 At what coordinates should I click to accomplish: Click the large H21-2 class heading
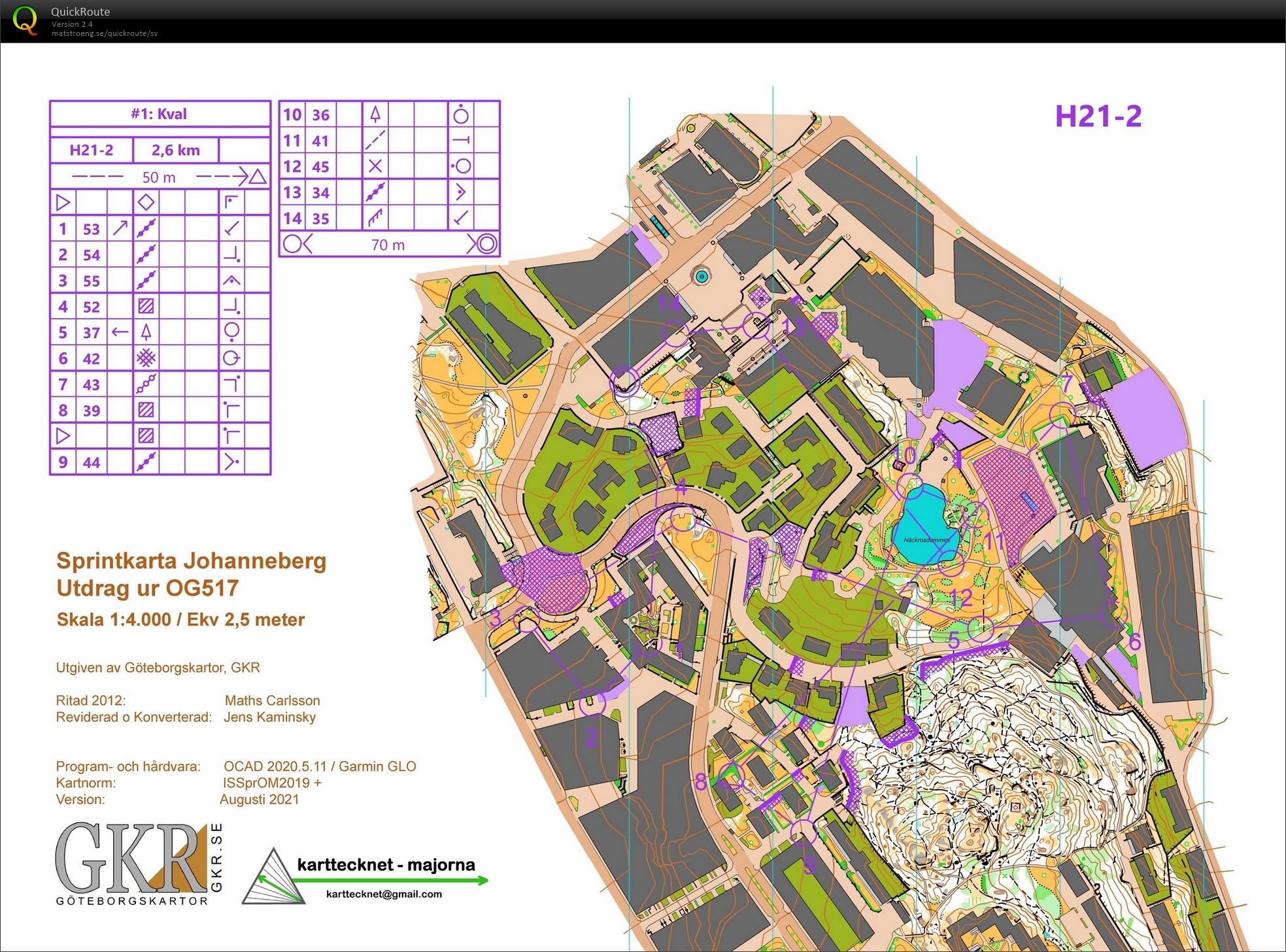[1098, 116]
